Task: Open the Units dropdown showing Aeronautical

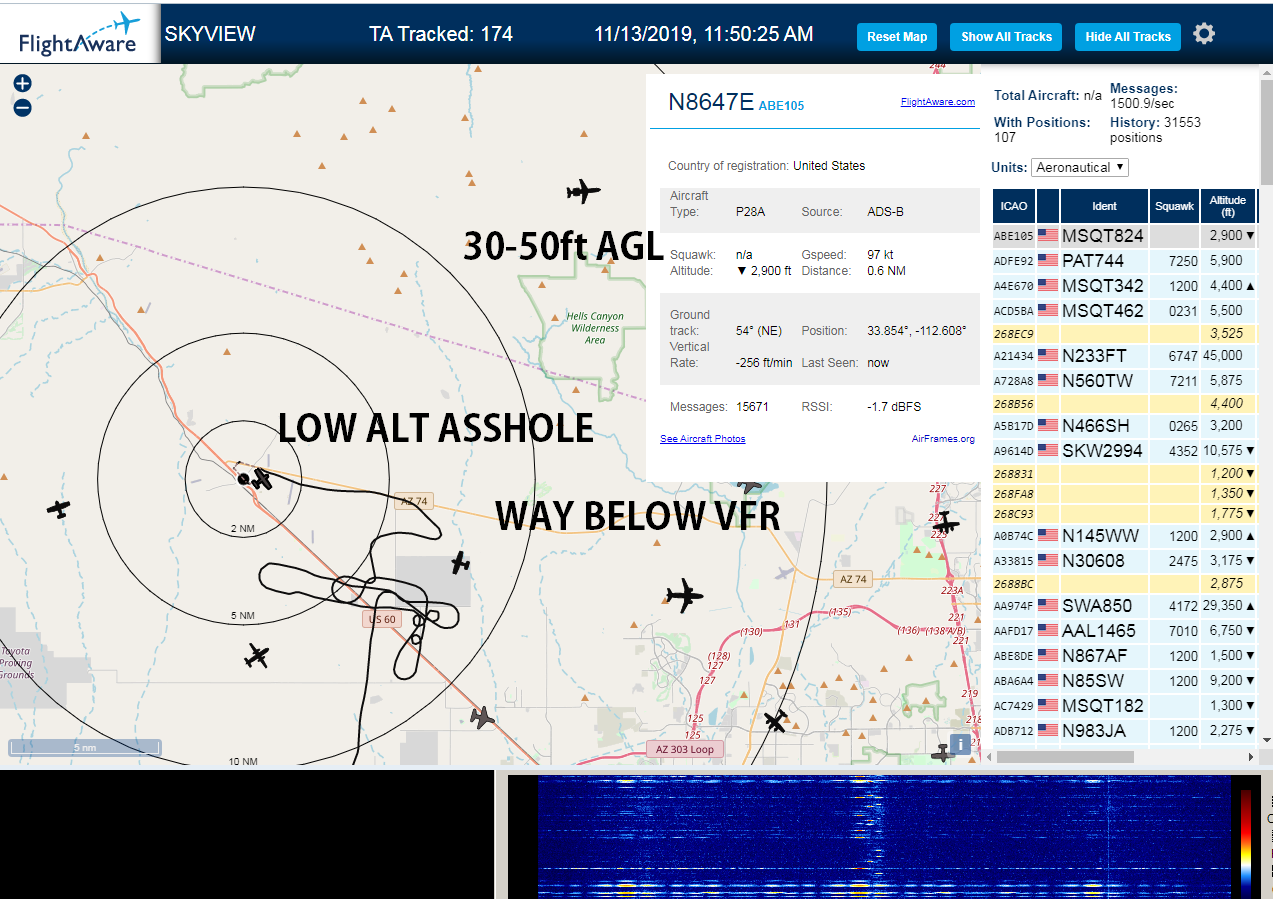Action: coord(1080,168)
